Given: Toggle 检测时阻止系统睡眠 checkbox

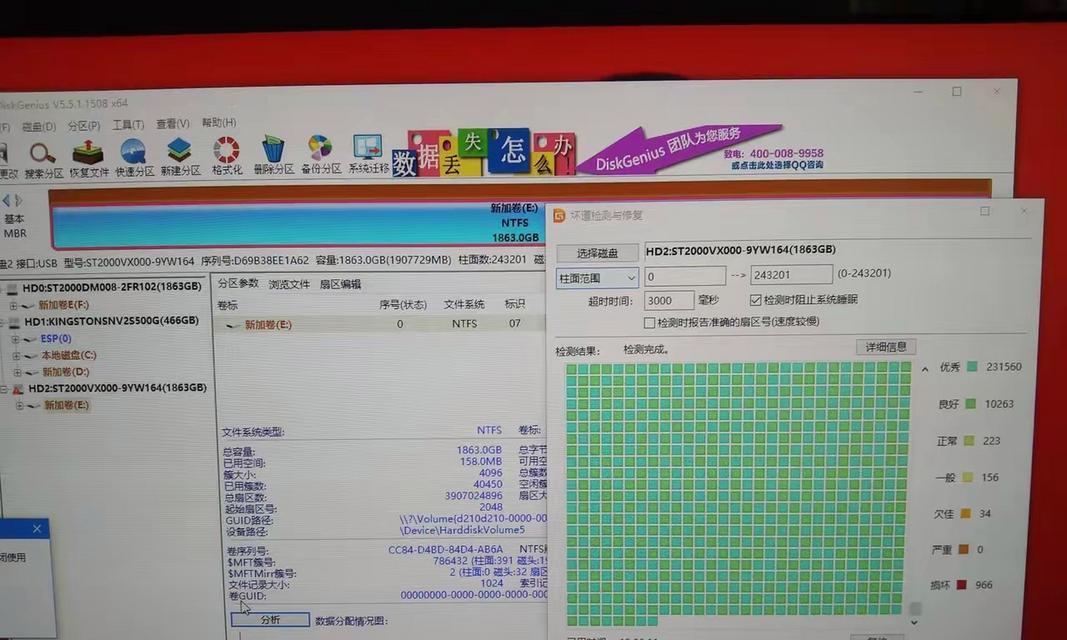Looking at the screenshot, I should click(x=755, y=300).
